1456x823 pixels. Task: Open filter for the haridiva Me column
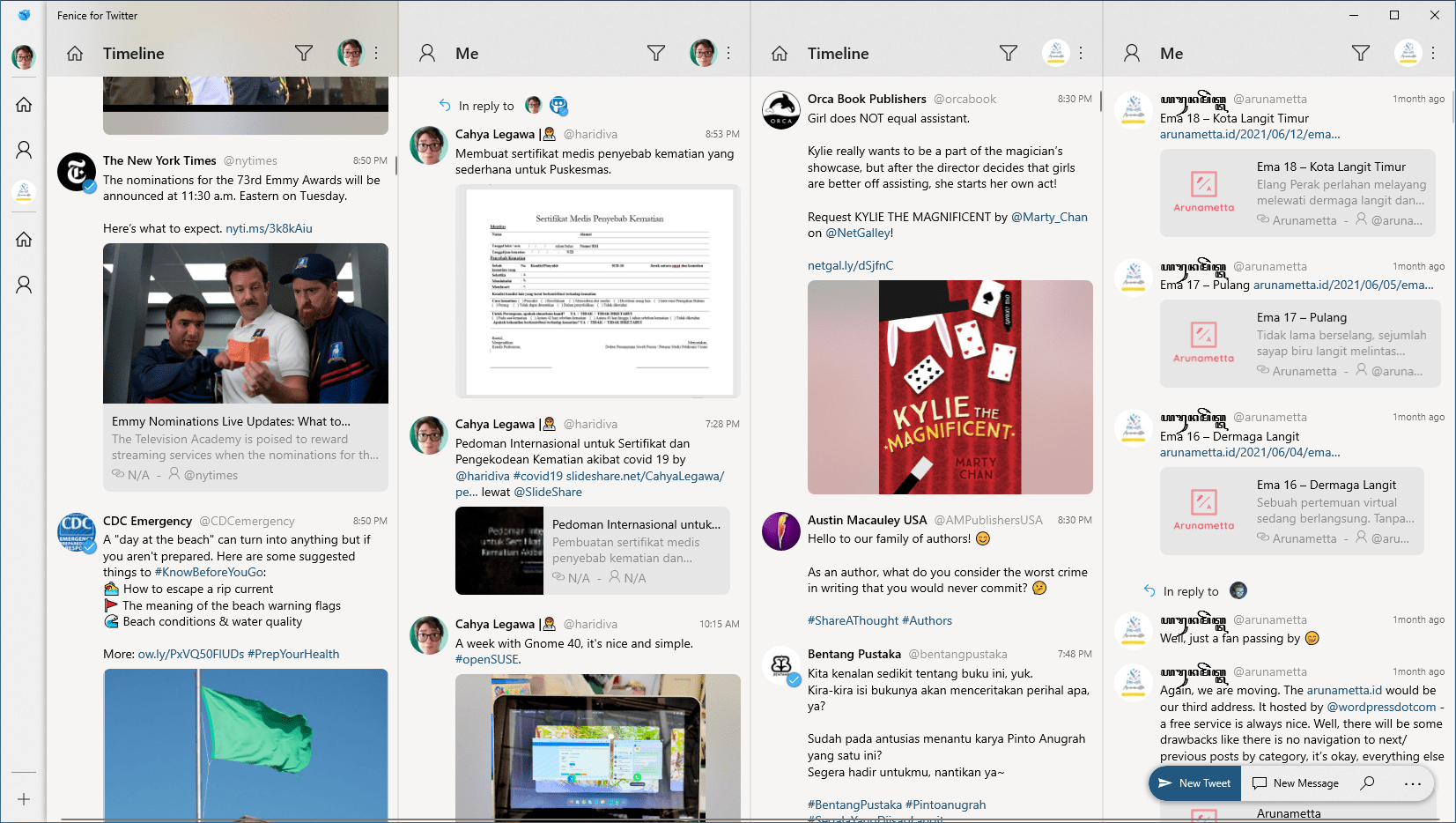[656, 54]
